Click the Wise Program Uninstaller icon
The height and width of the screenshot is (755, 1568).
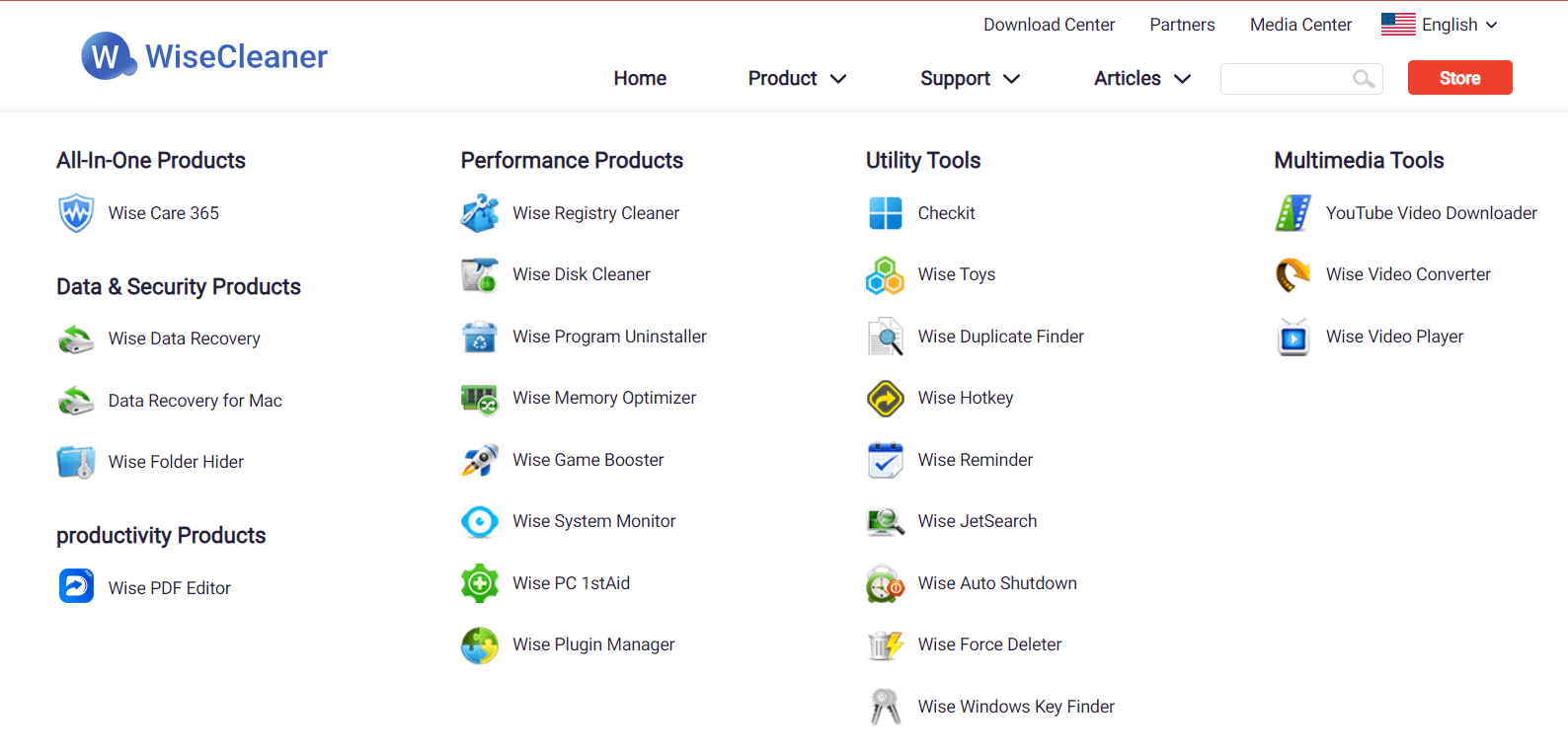pos(480,337)
